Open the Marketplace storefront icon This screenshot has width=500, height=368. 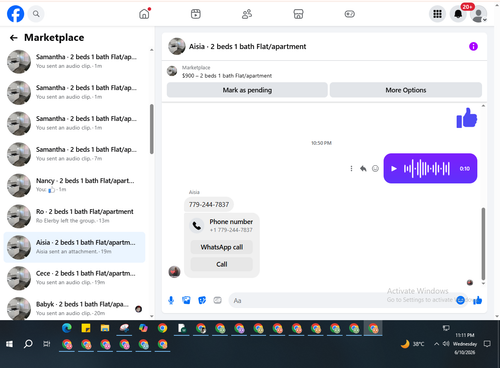point(298,14)
